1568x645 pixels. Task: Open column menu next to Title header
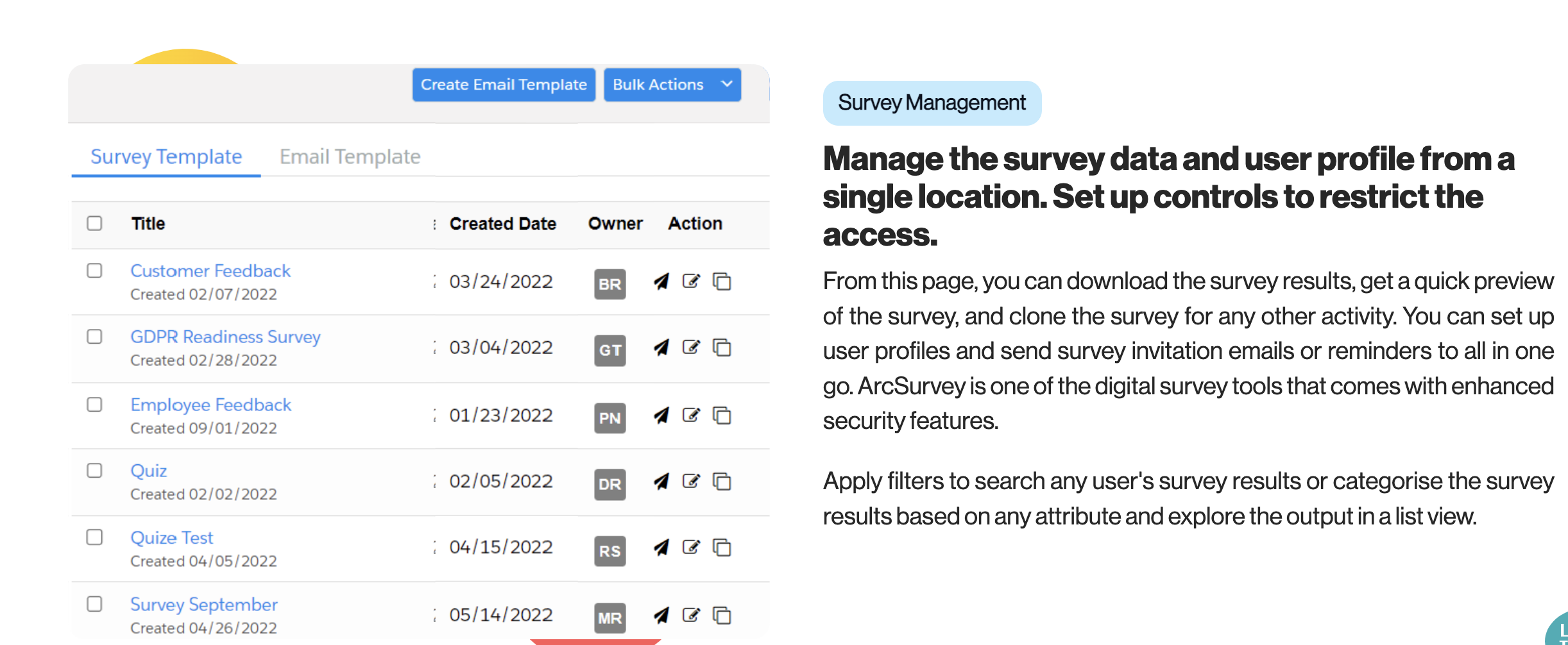435,224
